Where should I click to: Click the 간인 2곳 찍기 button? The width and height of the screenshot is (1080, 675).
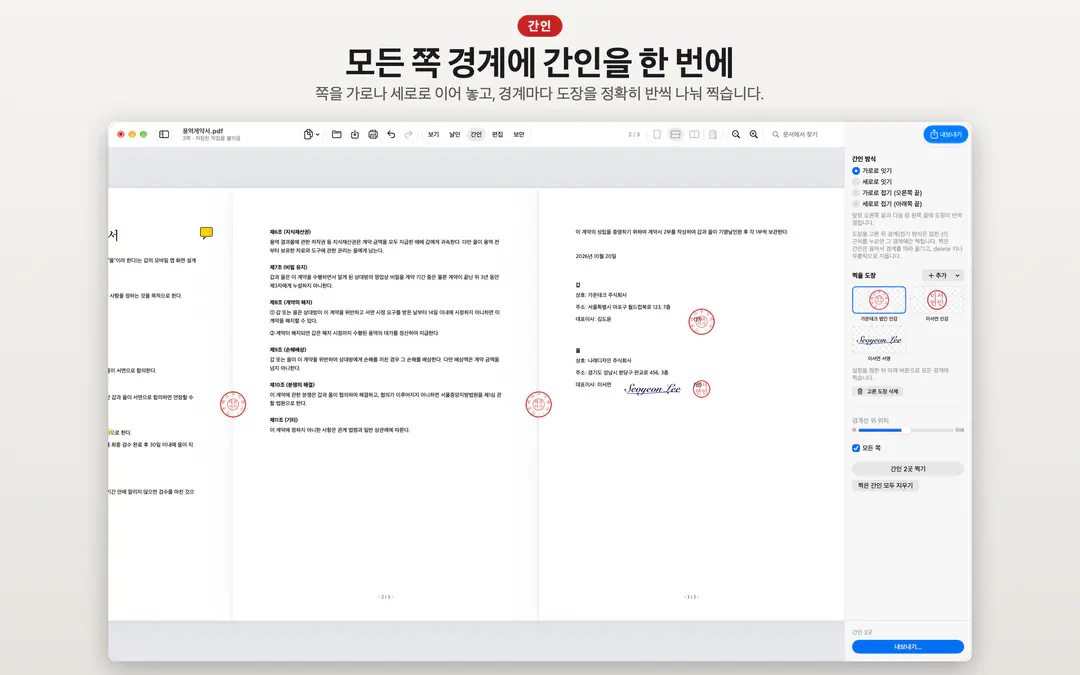pyautogui.click(x=908, y=469)
